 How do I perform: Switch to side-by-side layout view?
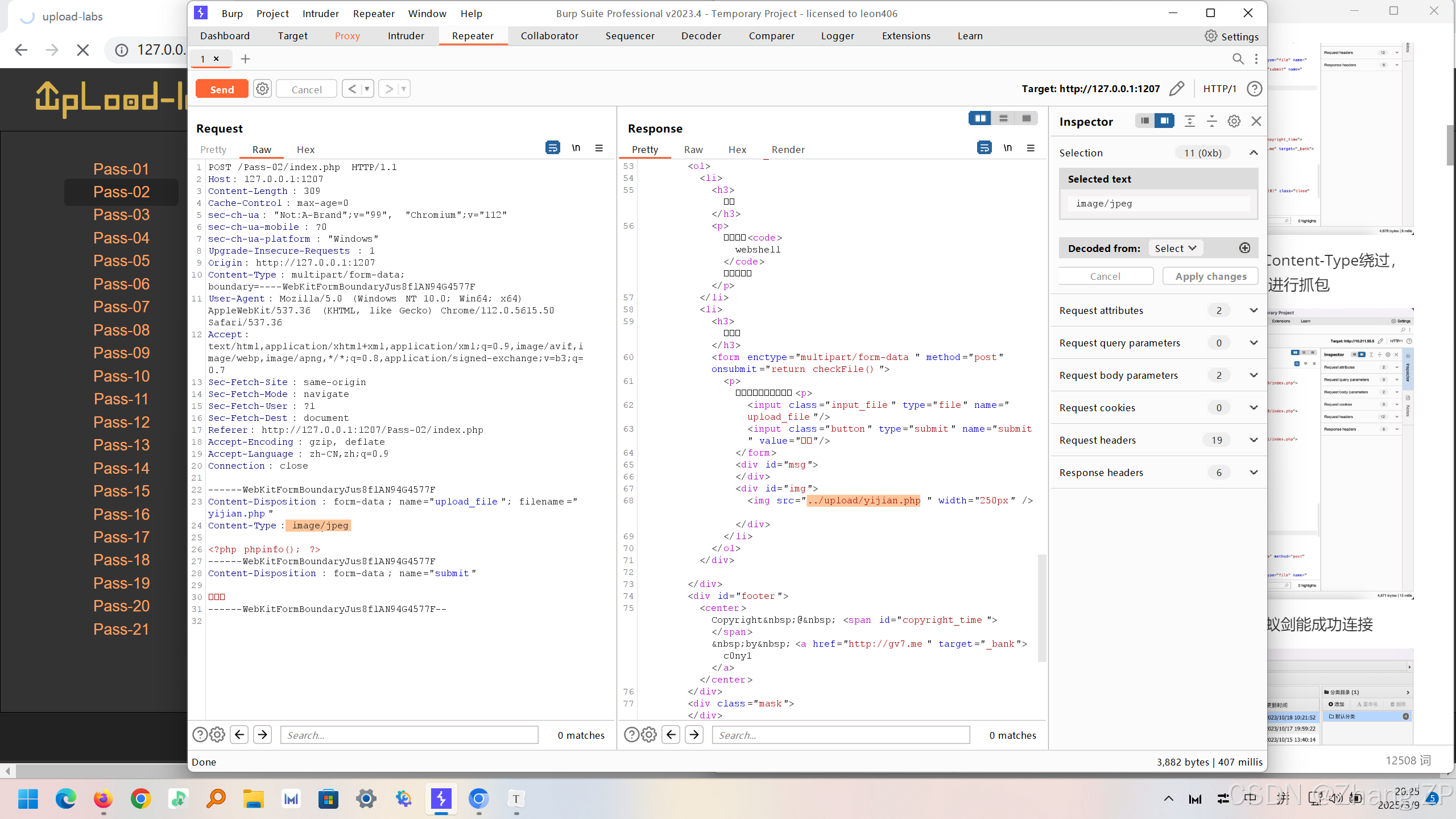click(980, 118)
